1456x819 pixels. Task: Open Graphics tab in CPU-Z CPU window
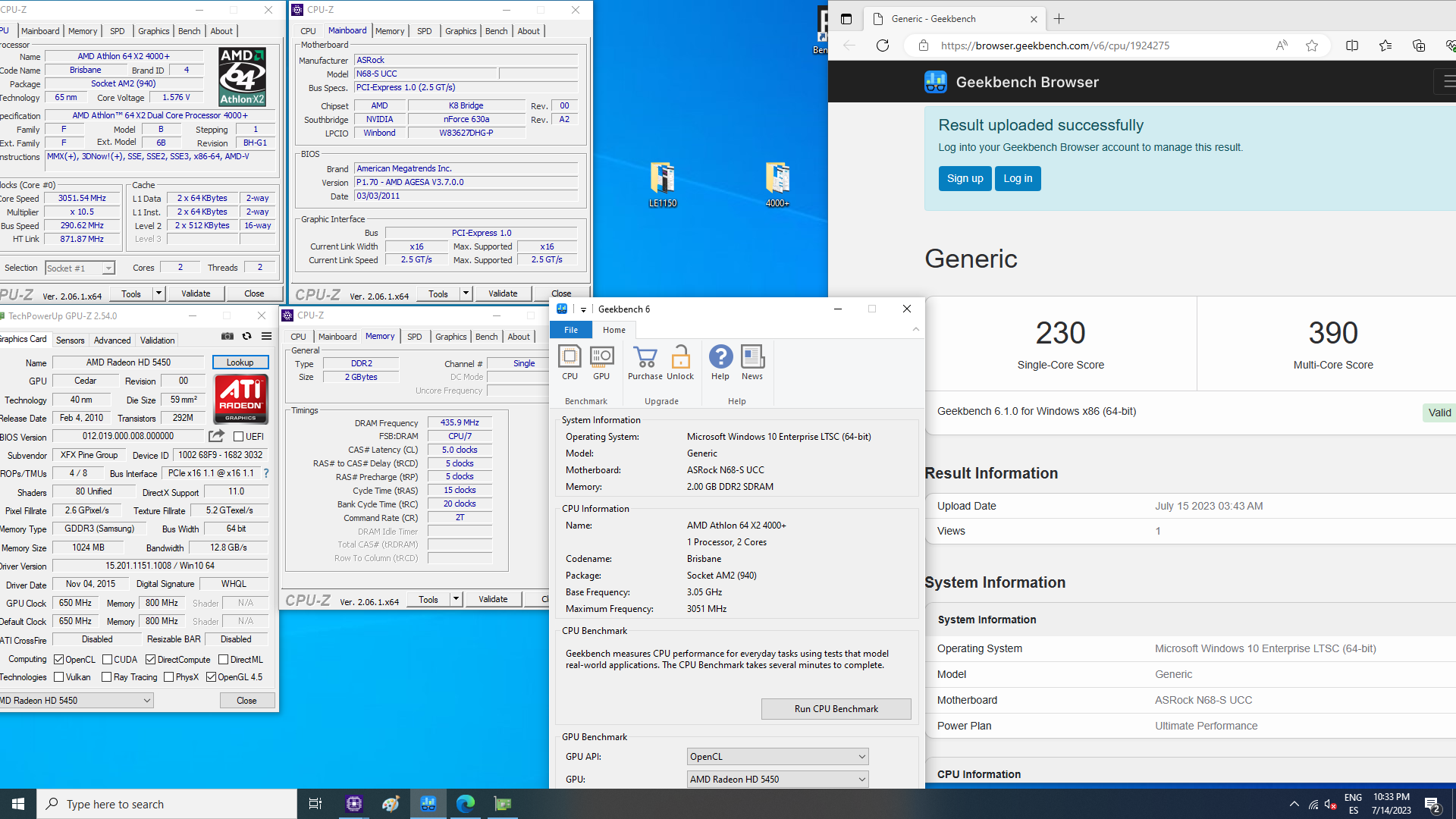point(153,31)
